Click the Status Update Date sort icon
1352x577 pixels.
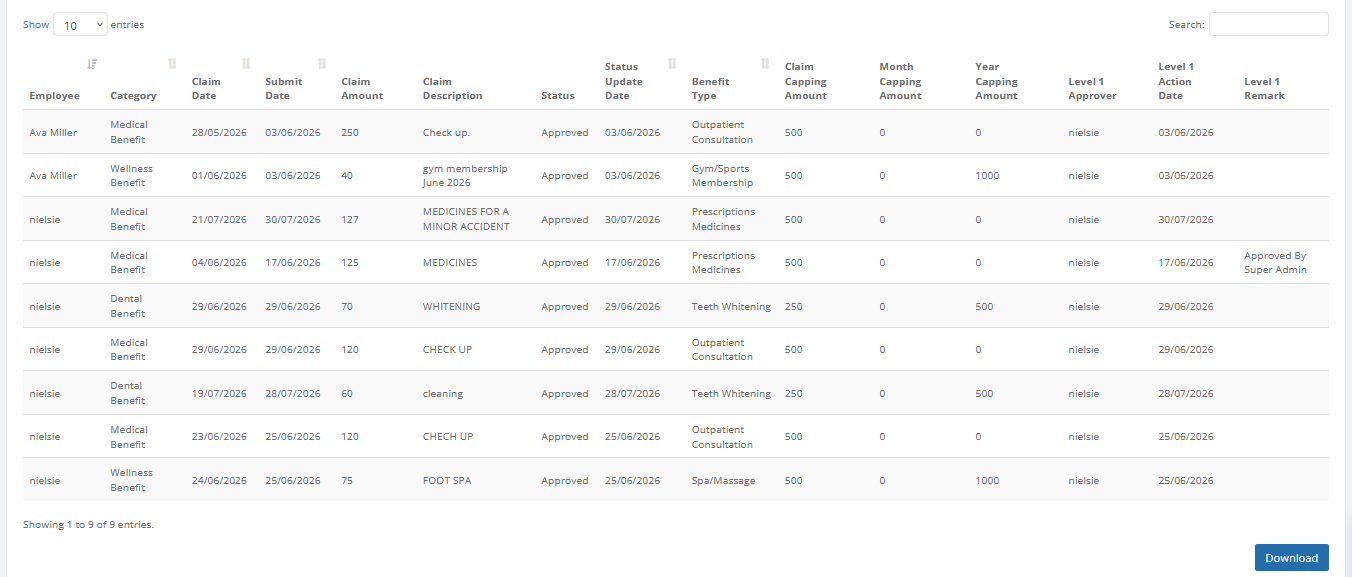click(672, 64)
